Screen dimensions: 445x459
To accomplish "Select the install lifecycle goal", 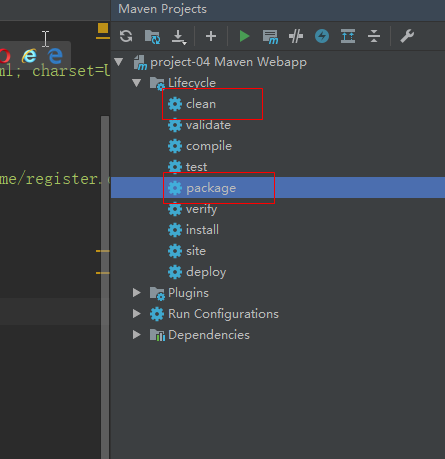I will 202,230.
